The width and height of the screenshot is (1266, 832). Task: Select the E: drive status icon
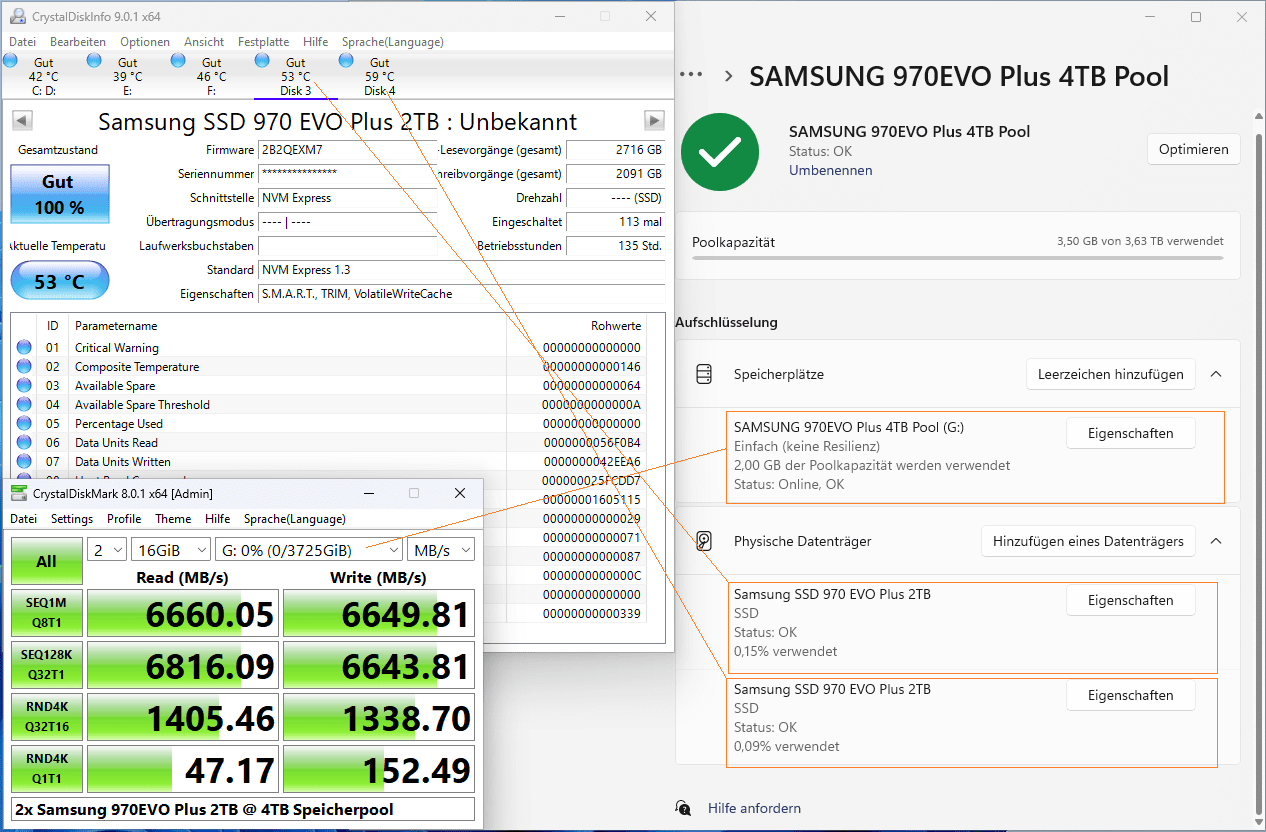(94, 60)
